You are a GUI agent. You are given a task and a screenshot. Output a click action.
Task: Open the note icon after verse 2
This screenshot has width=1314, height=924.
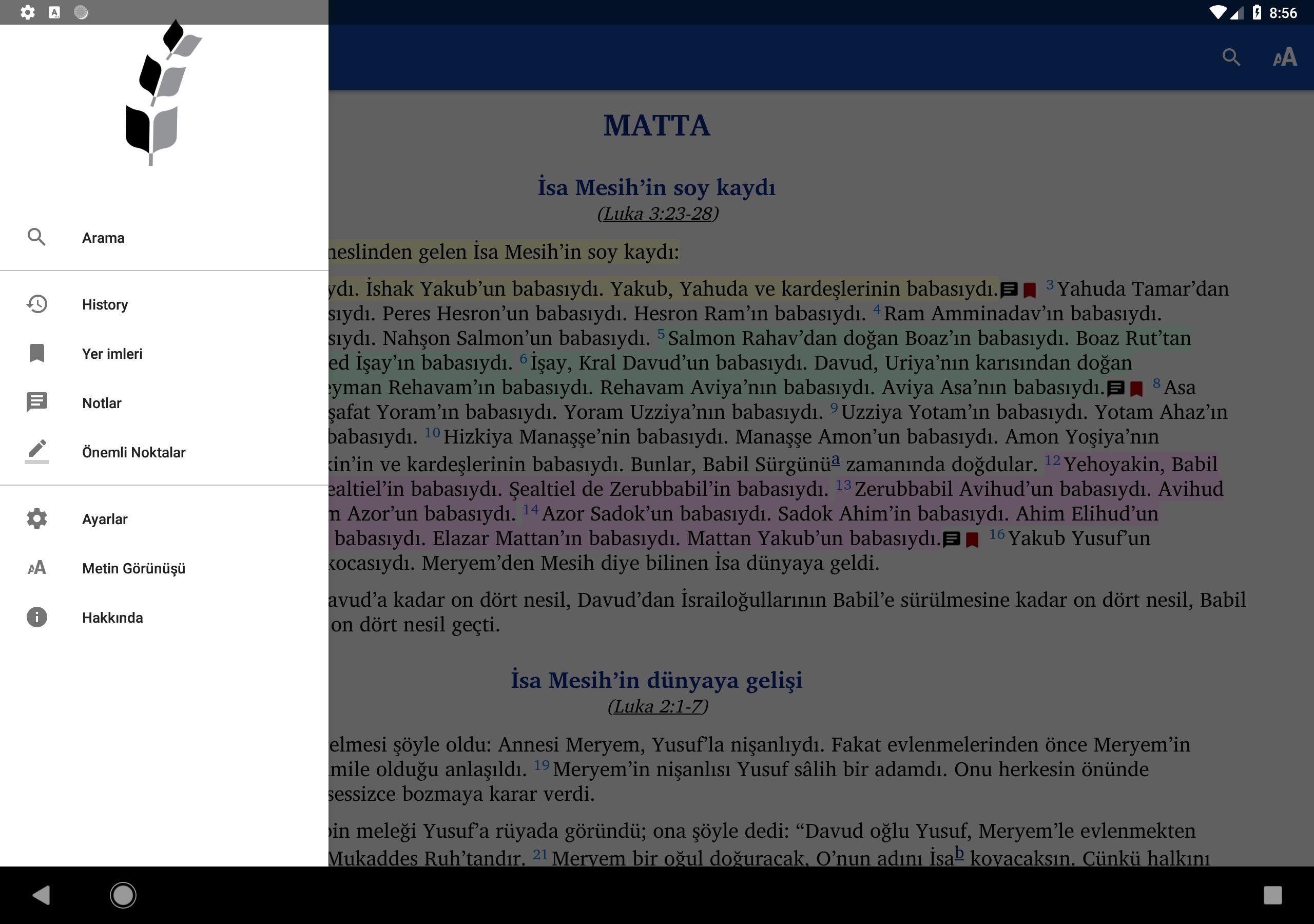point(1009,290)
